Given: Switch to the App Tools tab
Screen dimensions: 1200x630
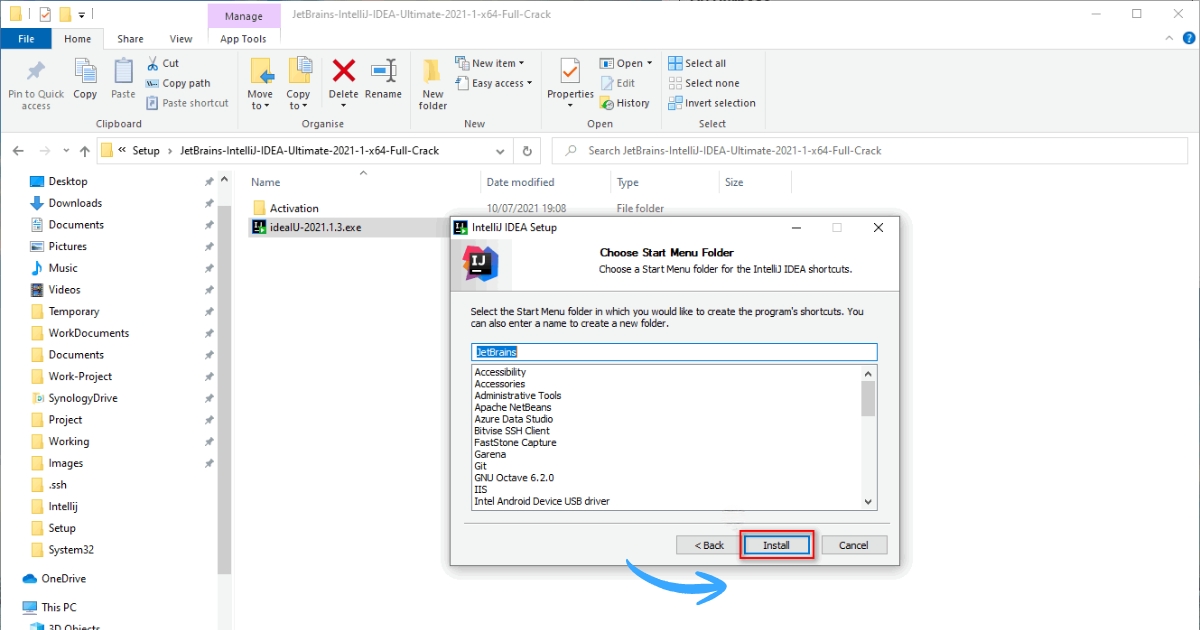Looking at the screenshot, I should click(x=243, y=39).
